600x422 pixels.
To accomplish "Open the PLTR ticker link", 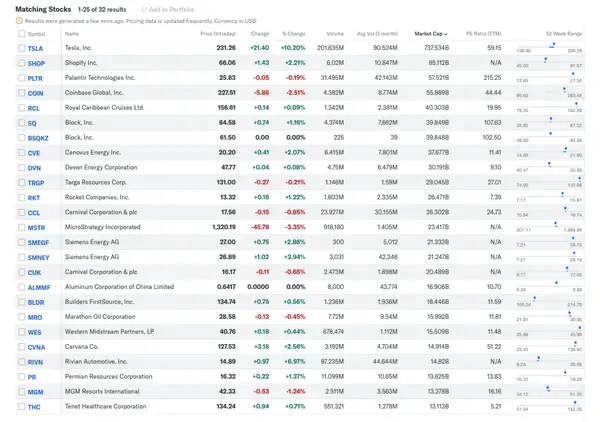I will tap(35, 78).
